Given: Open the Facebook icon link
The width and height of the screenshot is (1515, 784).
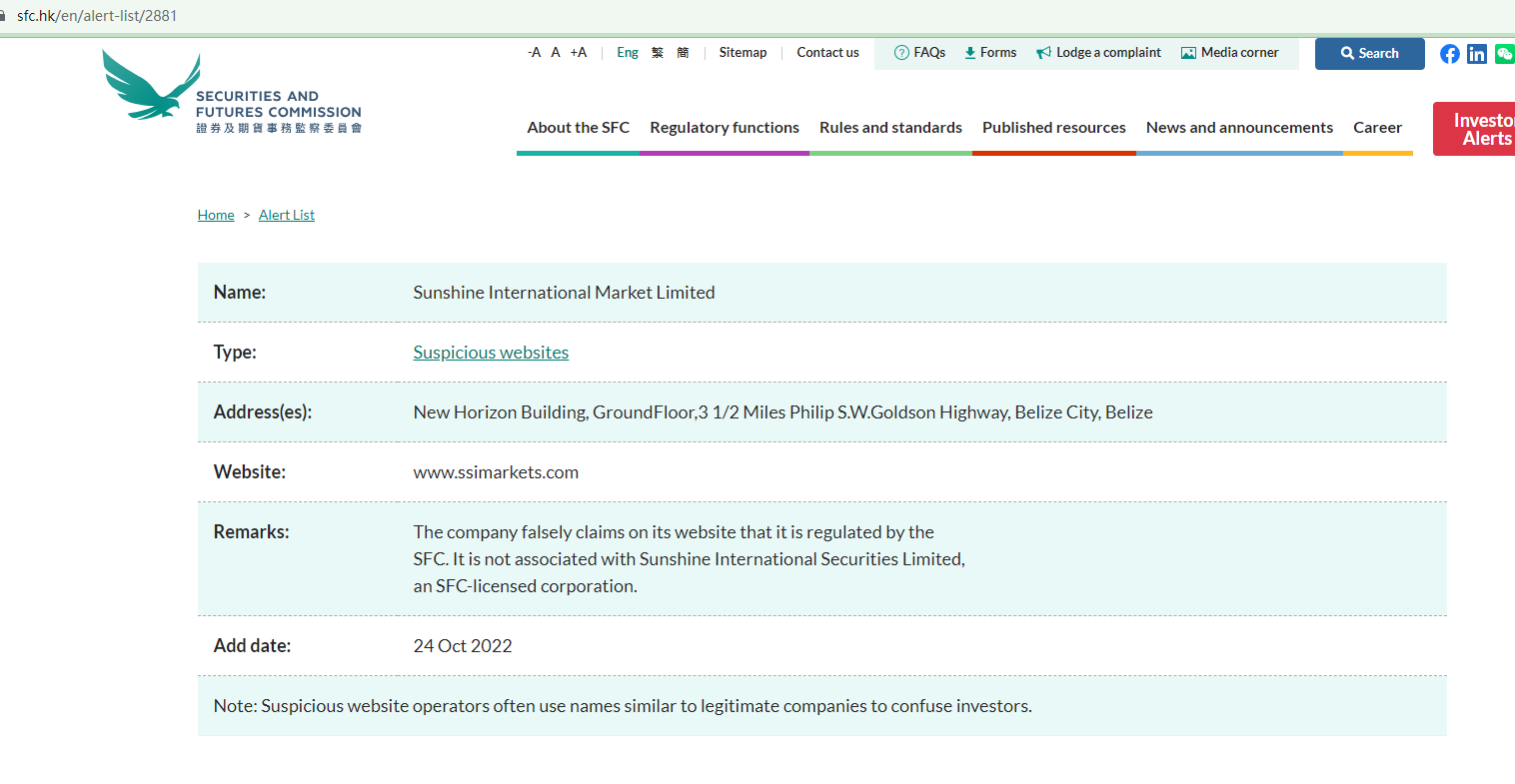Looking at the screenshot, I should click(x=1449, y=54).
